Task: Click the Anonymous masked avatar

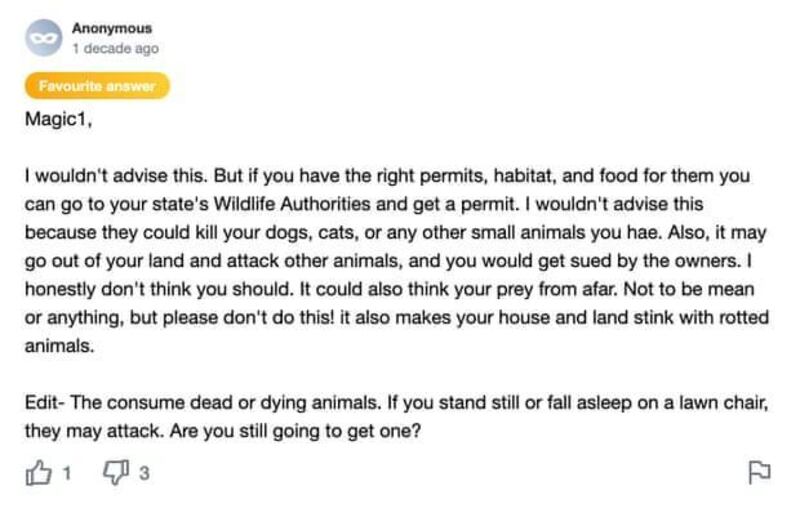Action: (x=42, y=38)
